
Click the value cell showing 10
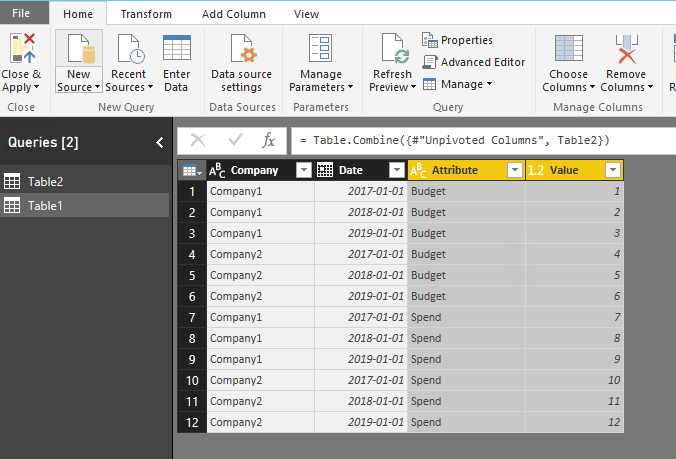[574, 380]
